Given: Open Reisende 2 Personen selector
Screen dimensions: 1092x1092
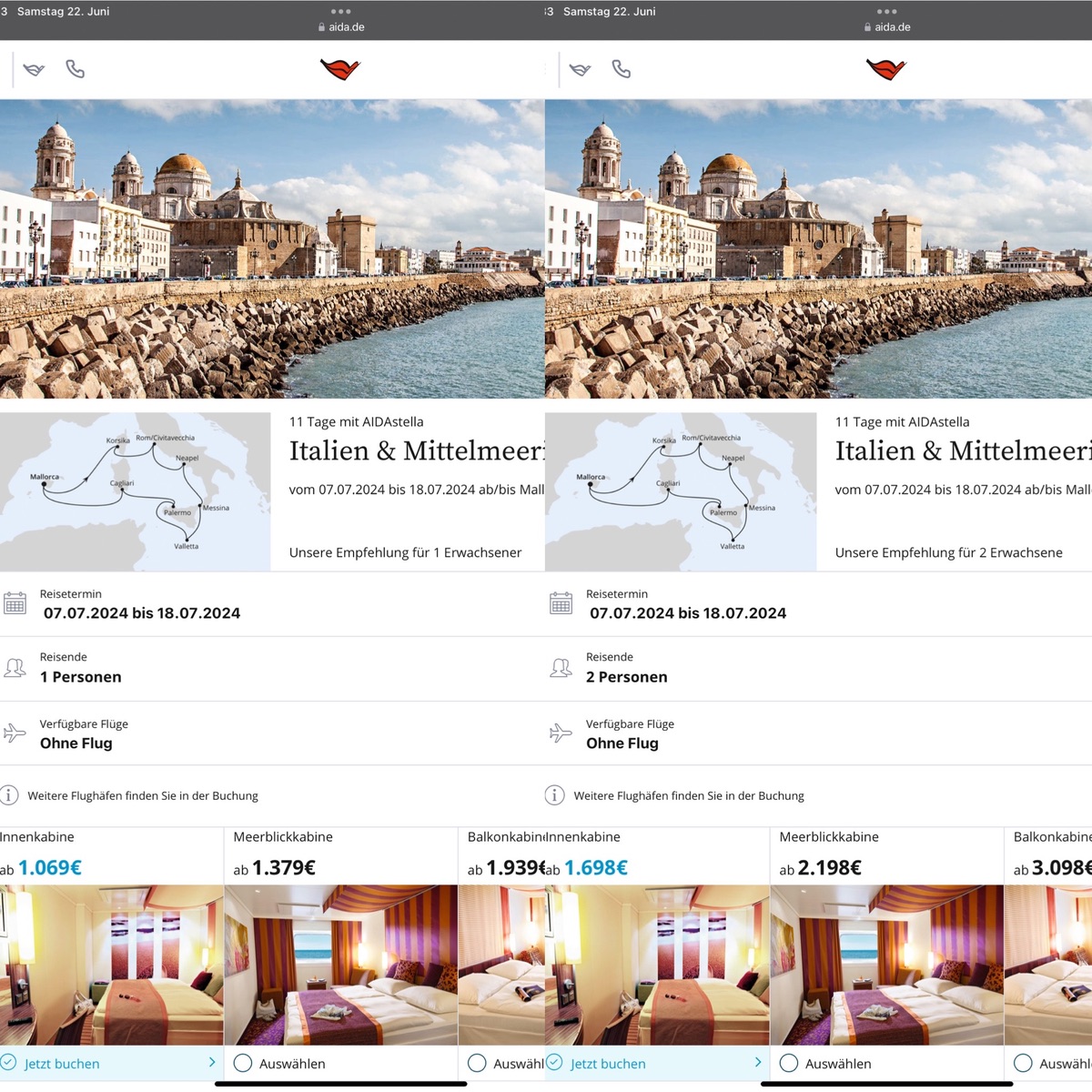Looking at the screenshot, I should (x=818, y=669).
